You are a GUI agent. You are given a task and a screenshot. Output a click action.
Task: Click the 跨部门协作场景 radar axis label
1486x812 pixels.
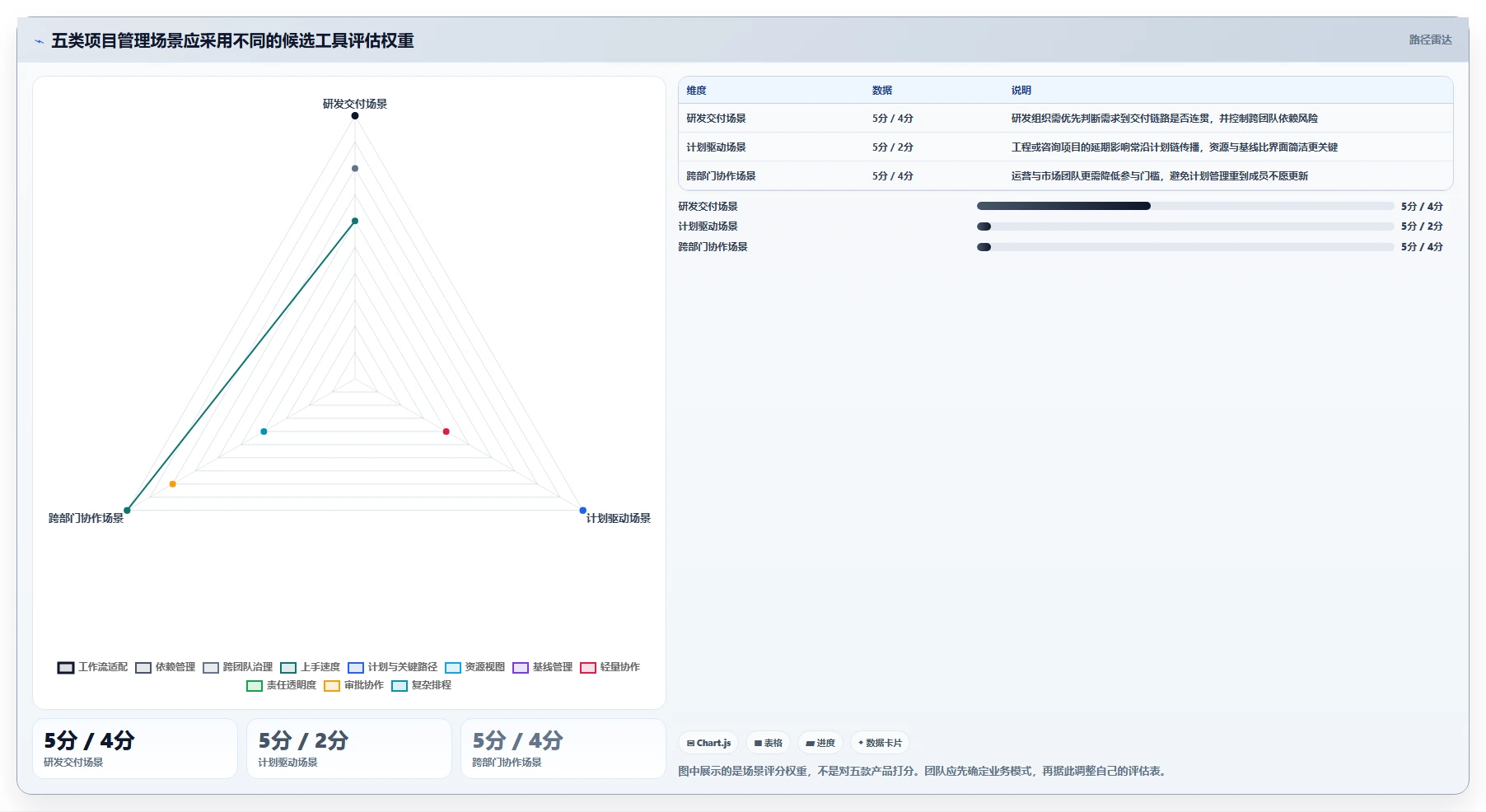[86, 518]
